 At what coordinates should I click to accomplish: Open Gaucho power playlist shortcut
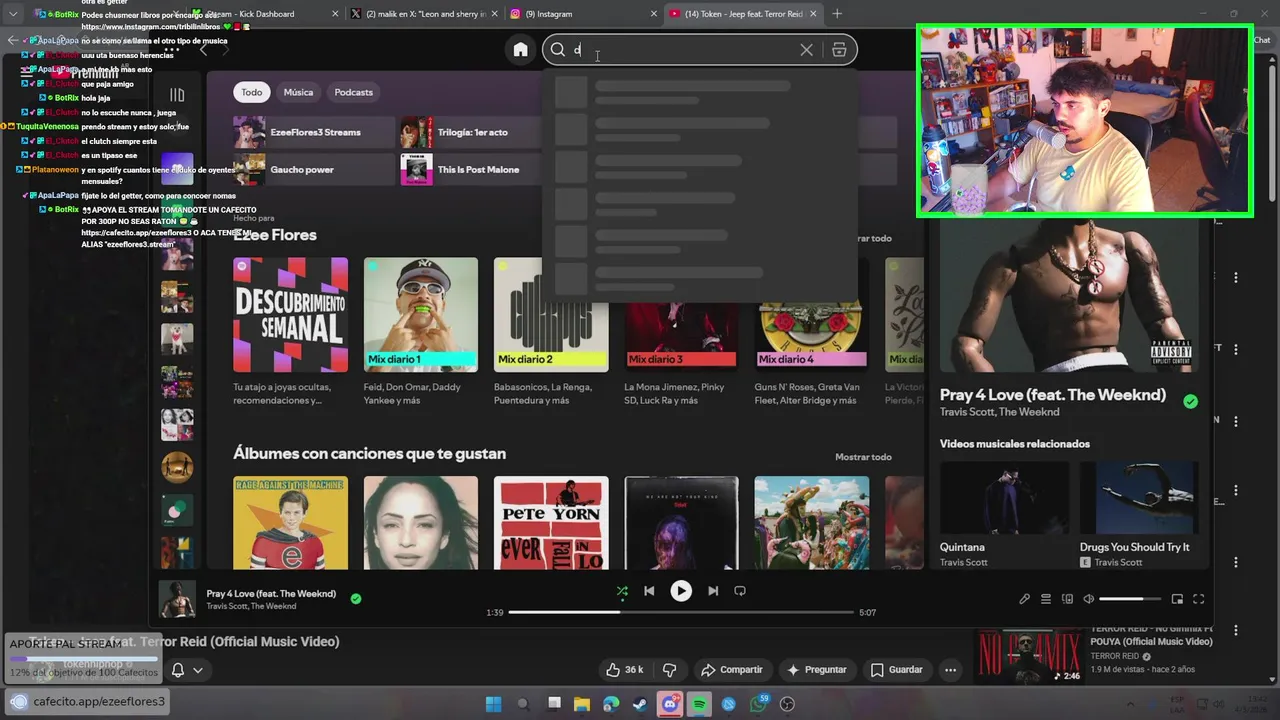point(314,169)
